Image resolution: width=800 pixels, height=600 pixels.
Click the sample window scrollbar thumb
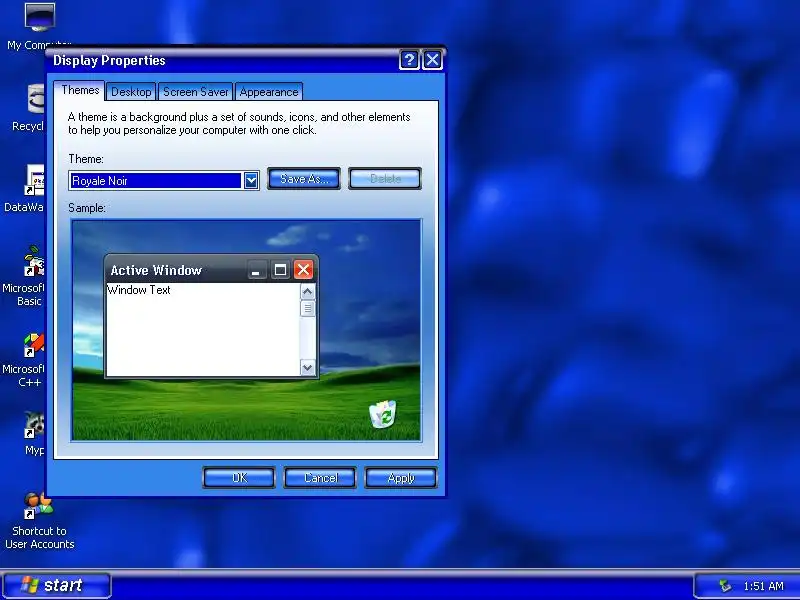[307, 308]
